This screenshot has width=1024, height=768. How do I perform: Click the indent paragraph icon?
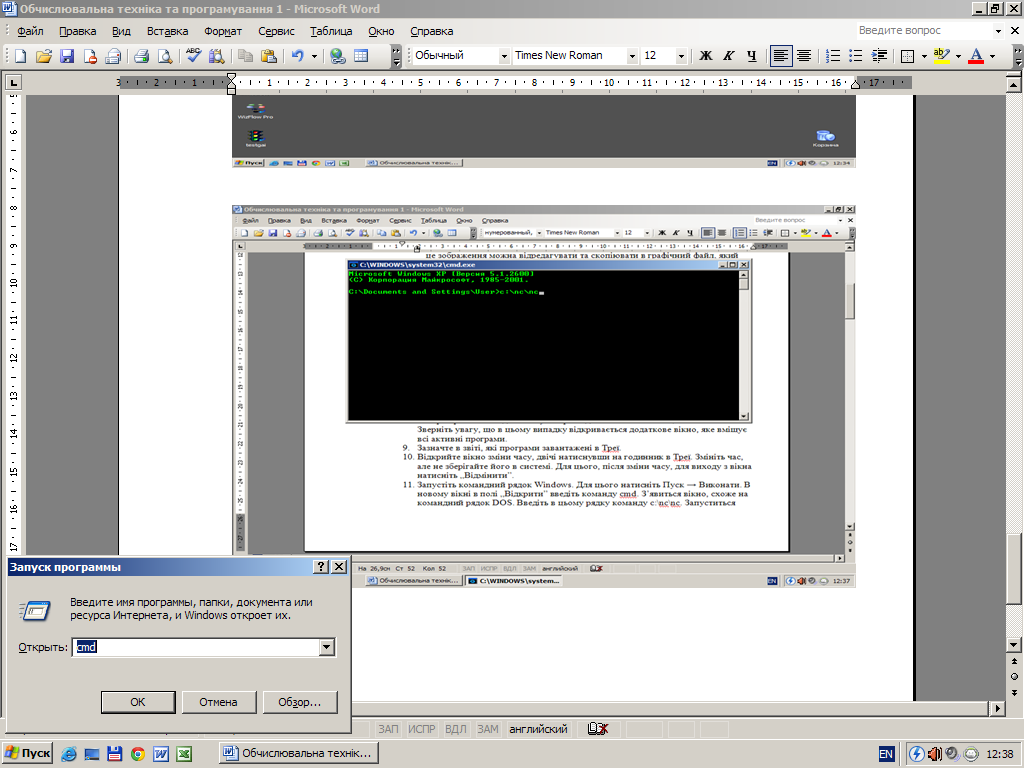[x=880, y=56]
